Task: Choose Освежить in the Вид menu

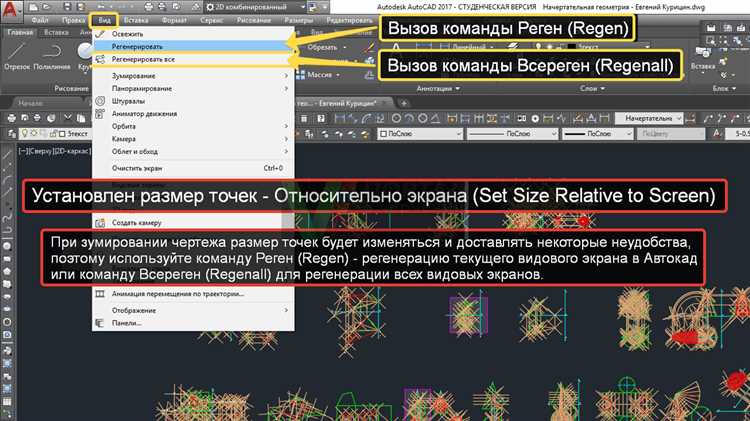Action: 193,34
